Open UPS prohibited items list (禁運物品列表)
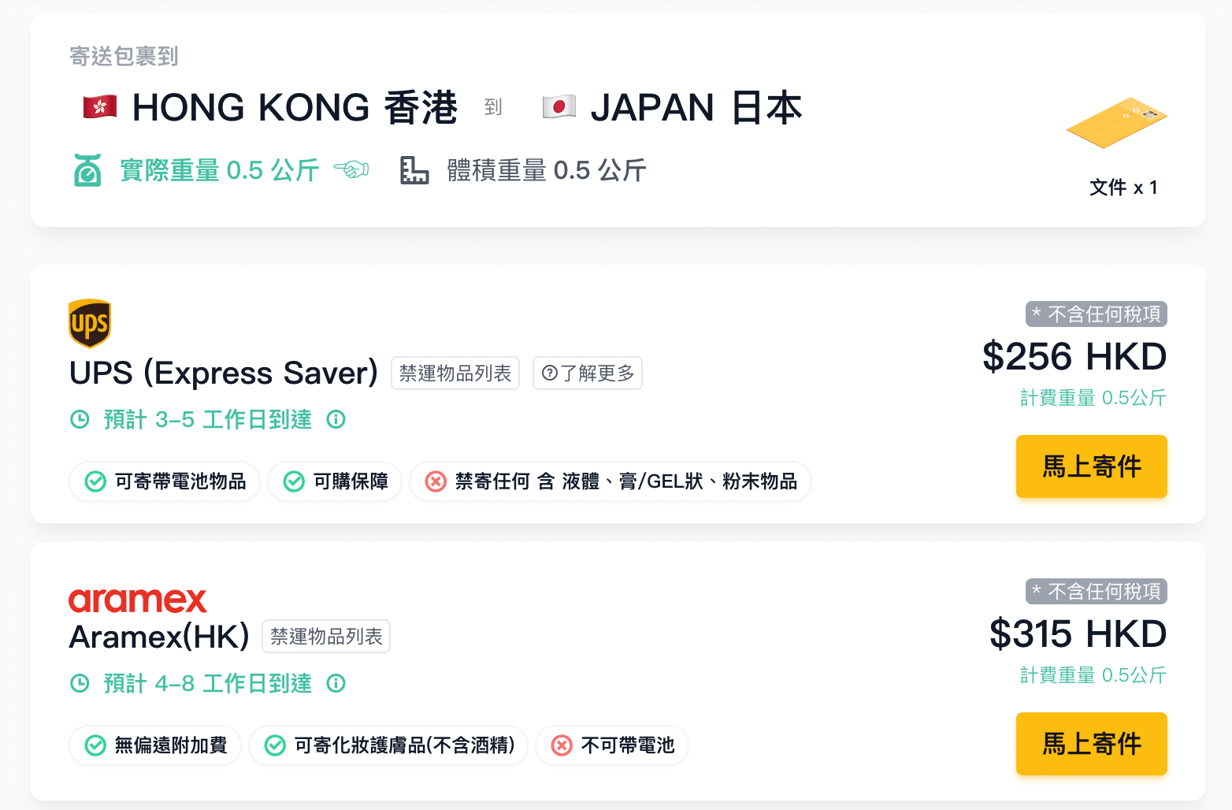The height and width of the screenshot is (810, 1232). tap(455, 373)
